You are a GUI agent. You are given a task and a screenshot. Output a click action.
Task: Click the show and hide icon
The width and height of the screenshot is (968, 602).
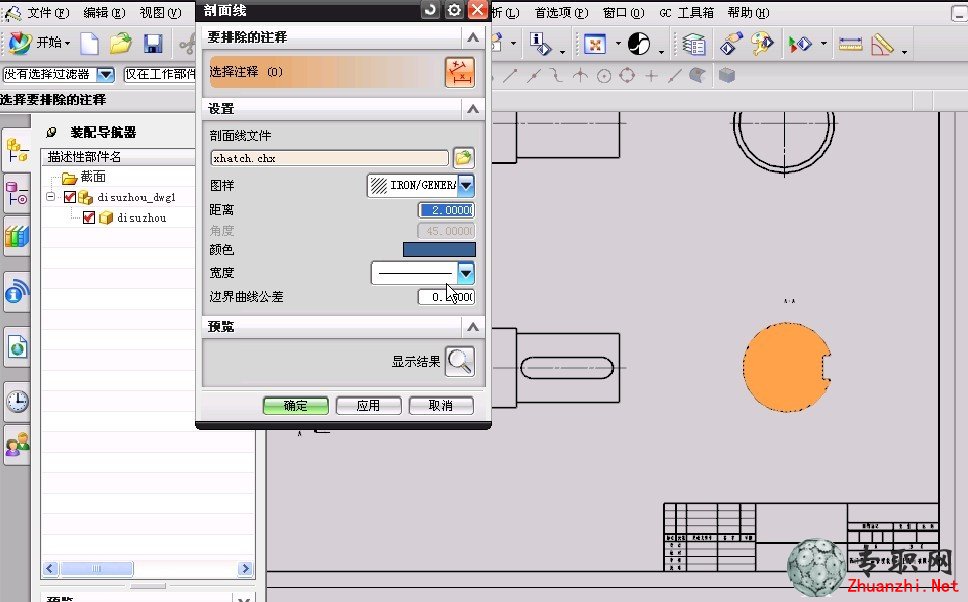pos(800,44)
